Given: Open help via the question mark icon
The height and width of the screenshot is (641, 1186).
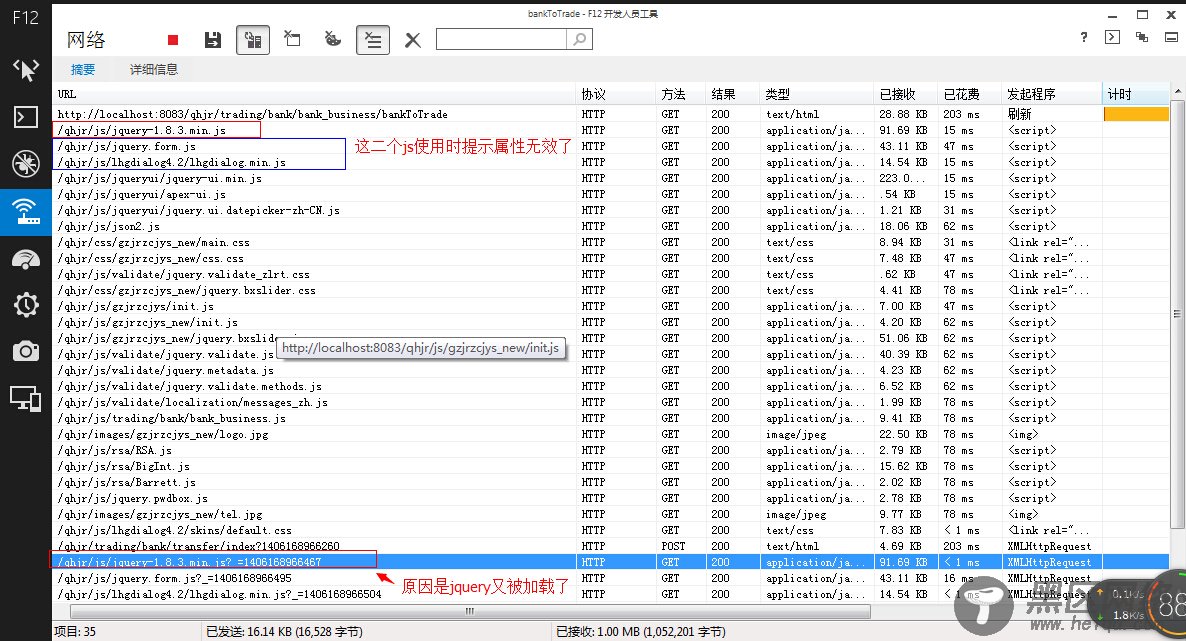Looking at the screenshot, I should 1084,37.
